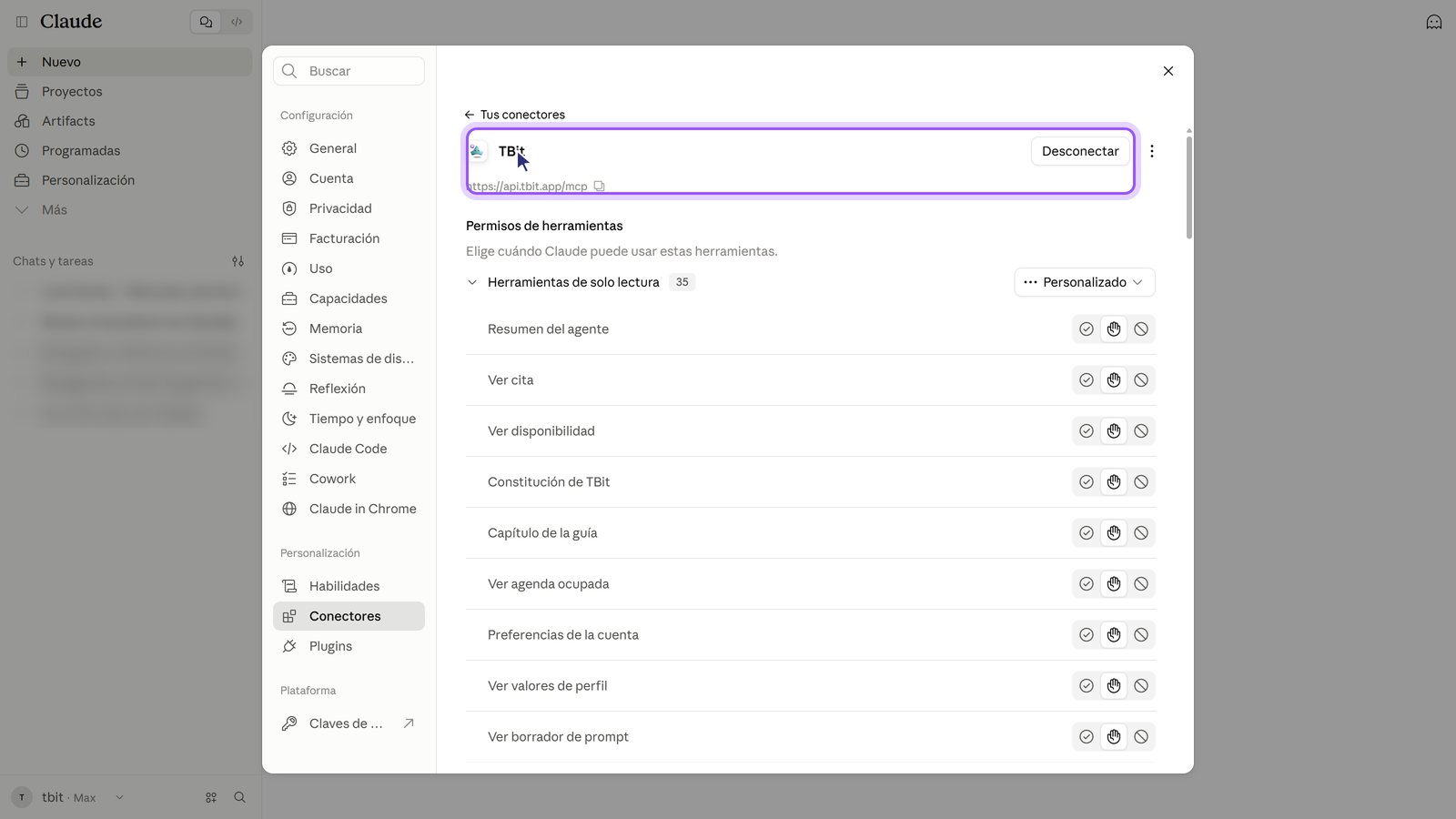
Task: Select Memoria in settings menu
Action: pos(349,329)
